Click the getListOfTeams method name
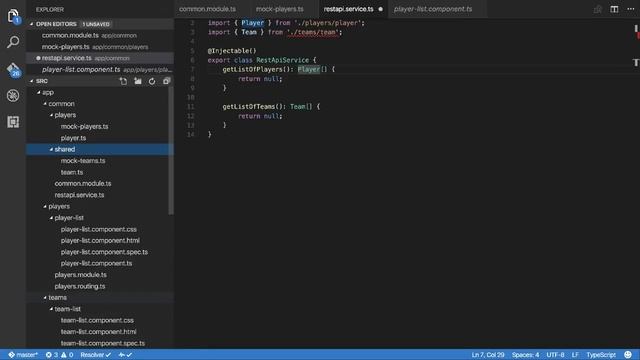 pyautogui.click(x=249, y=107)
